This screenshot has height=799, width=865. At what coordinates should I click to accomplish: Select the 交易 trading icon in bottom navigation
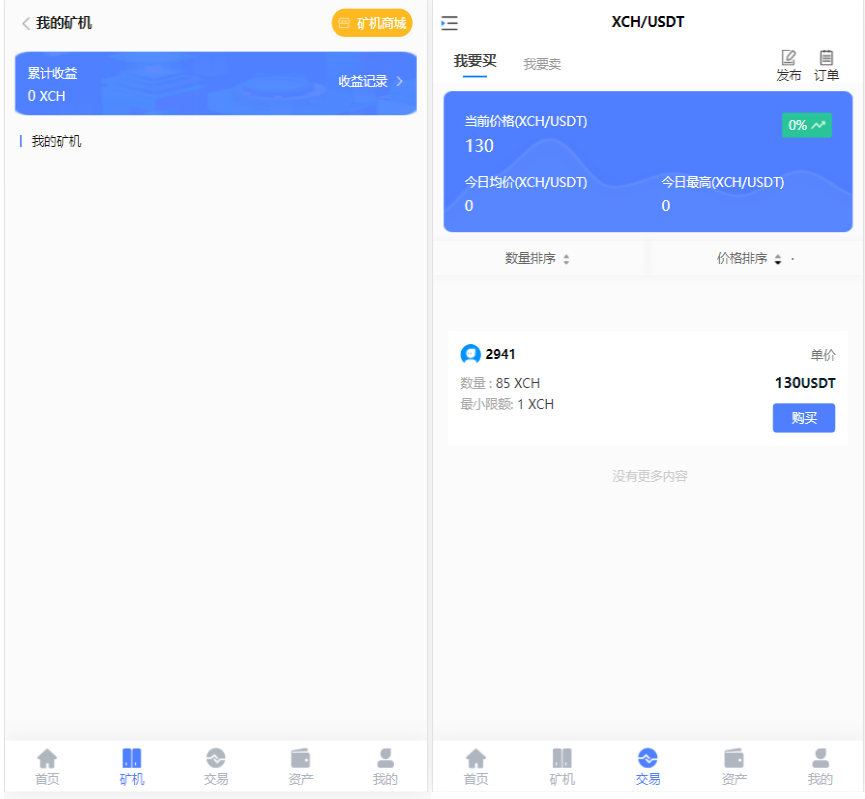pyautogui.click(x=647, y=765)
